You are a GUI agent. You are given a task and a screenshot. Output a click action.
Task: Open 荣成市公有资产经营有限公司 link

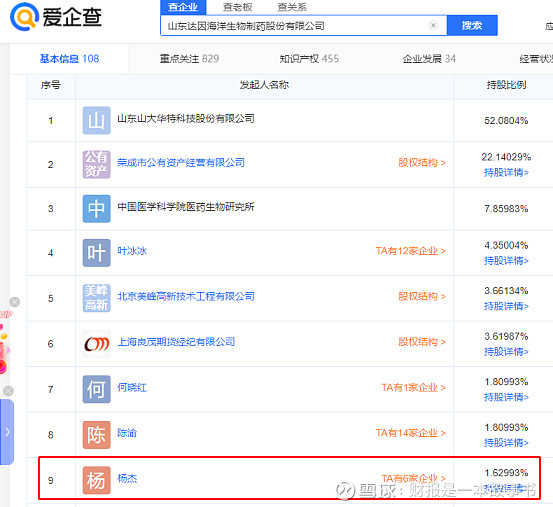[181, 163]
